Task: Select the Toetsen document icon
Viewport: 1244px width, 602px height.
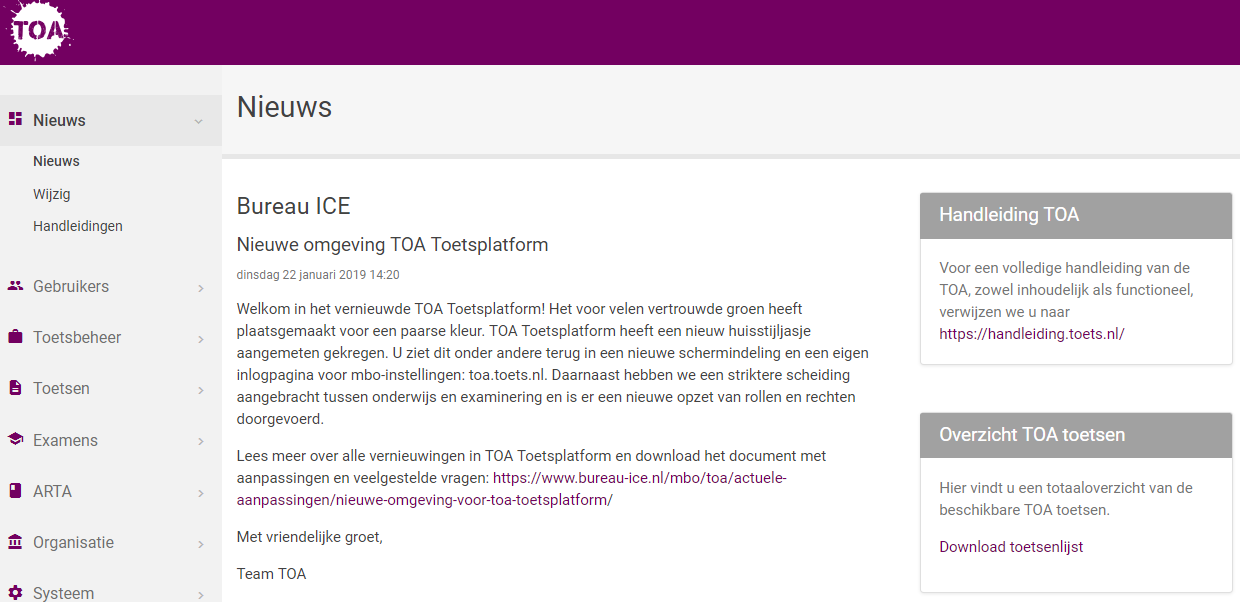Action: pyautogui.click(x=14, y=388)
